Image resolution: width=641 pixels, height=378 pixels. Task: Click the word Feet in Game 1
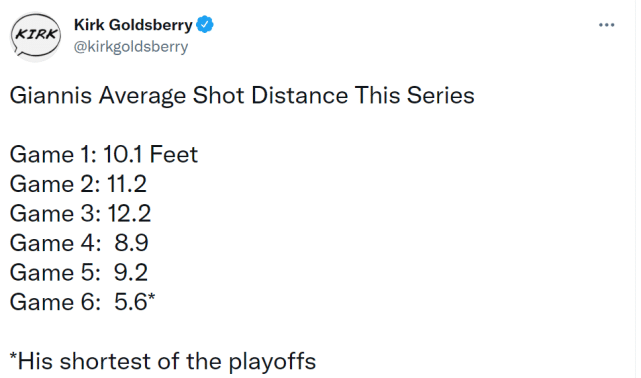coord(174,154)
